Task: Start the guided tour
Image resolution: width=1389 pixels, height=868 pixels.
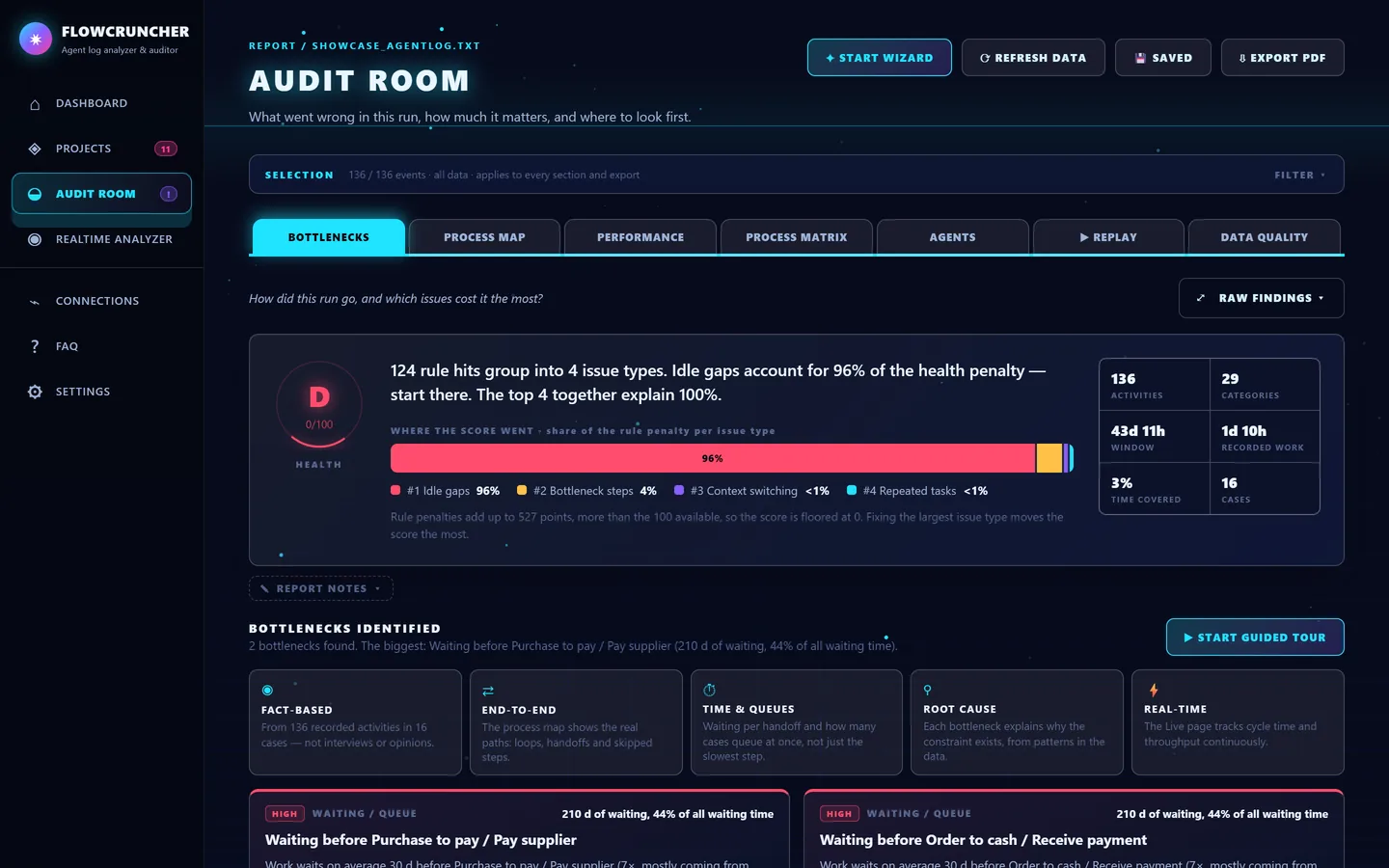Action: pyautogui.click(x=1255, y=637)
